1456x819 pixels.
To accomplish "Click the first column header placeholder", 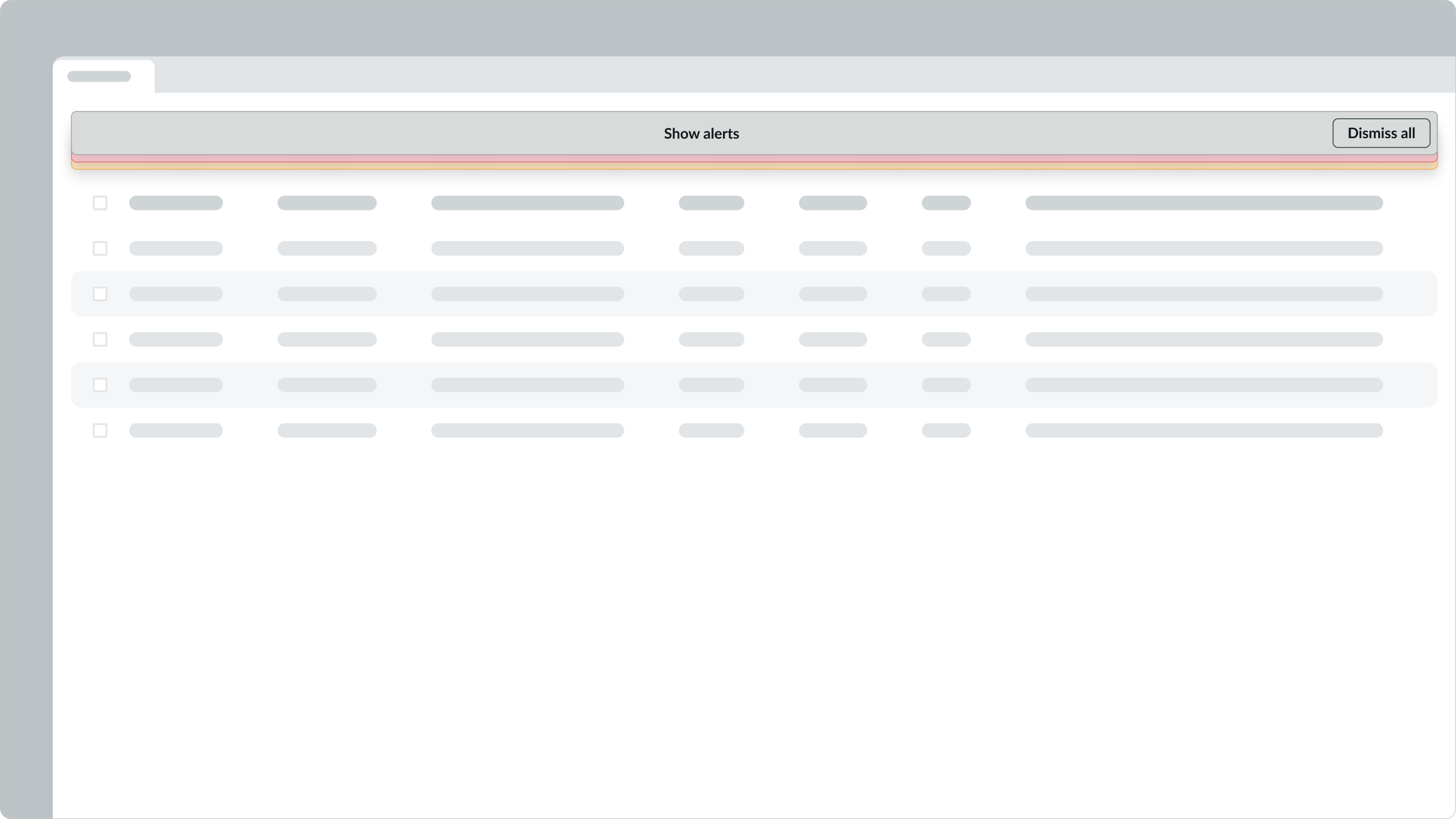I will [176, 203].
